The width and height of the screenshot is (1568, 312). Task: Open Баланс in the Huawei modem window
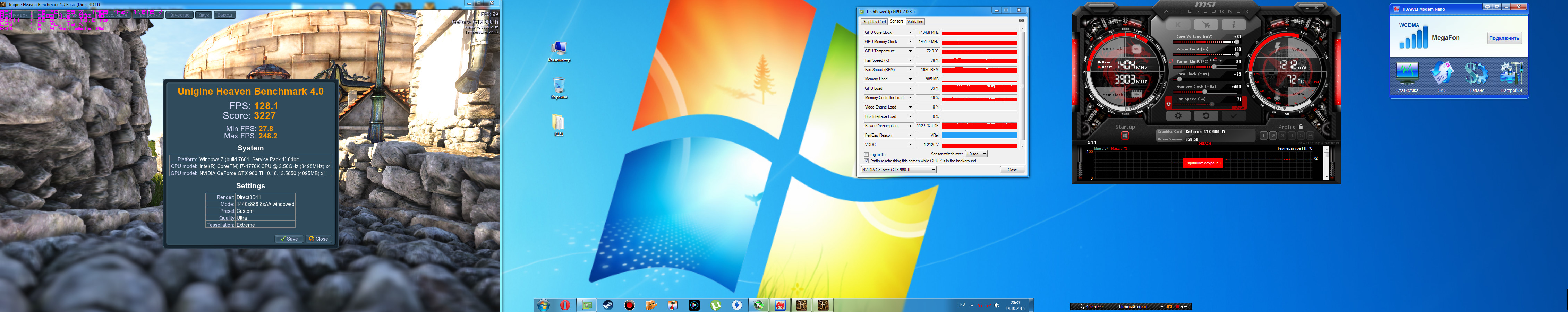(1477, 77)
